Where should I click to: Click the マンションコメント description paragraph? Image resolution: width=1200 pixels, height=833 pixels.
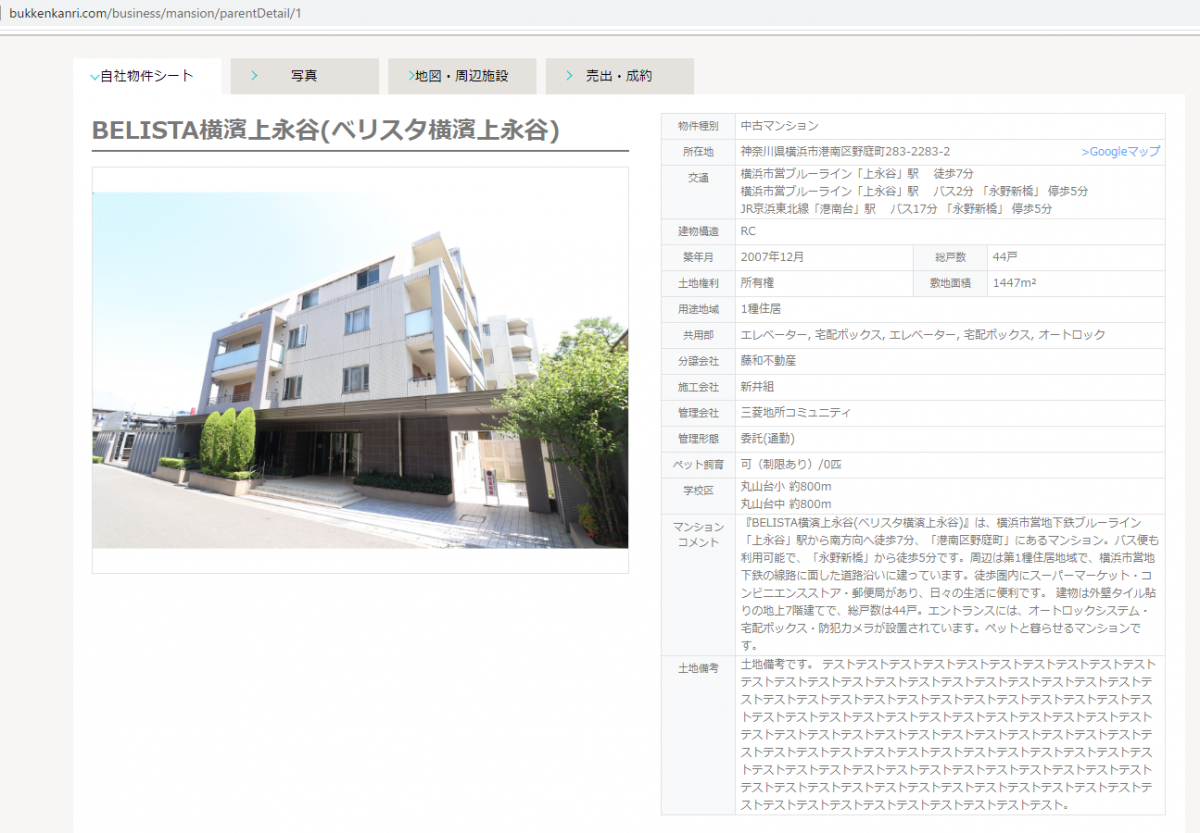[948, 584]
